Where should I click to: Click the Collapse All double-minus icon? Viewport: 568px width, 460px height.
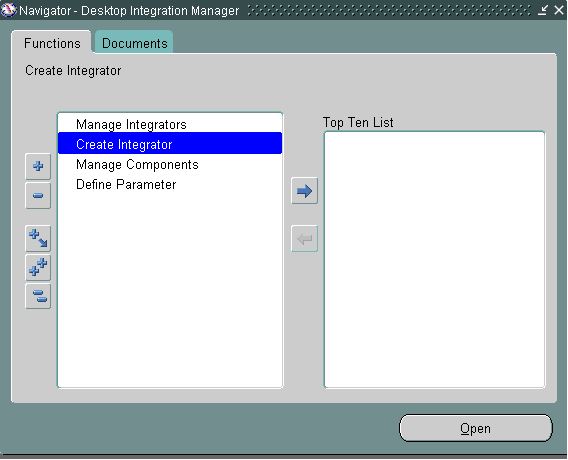point(38,296)
